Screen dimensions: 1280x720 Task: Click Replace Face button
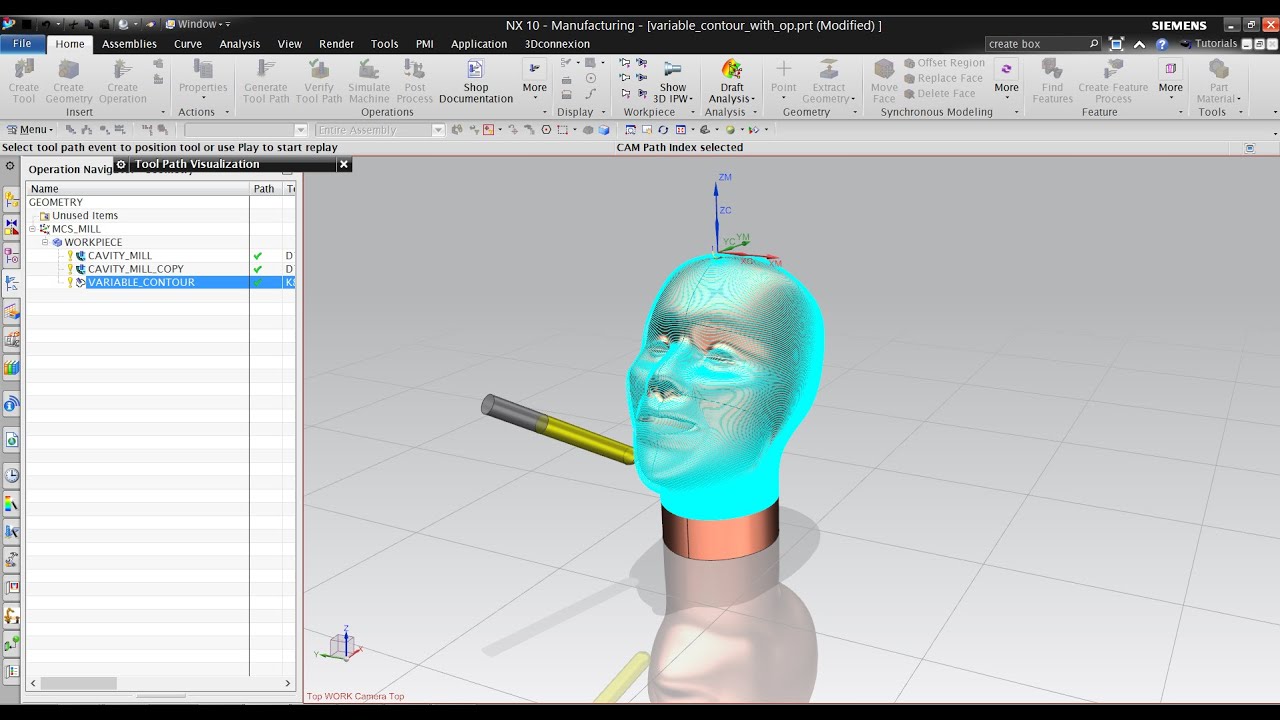pyautogui.click(x=943, y=78)
